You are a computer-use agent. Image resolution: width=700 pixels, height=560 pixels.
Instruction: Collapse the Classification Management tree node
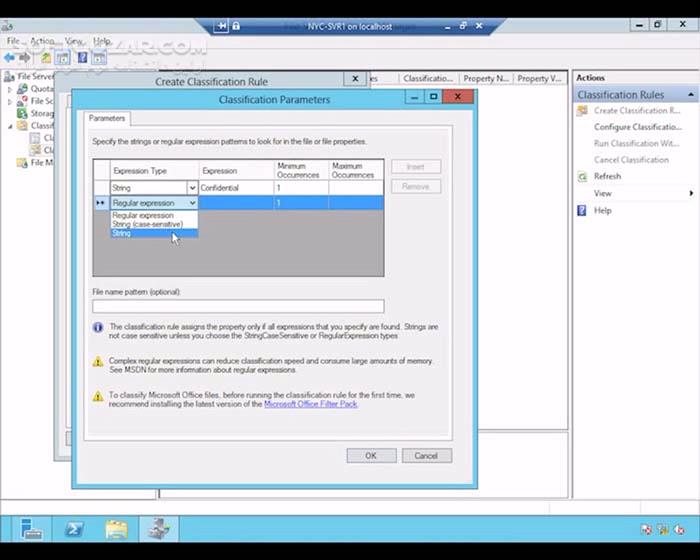tap(10, 126)
